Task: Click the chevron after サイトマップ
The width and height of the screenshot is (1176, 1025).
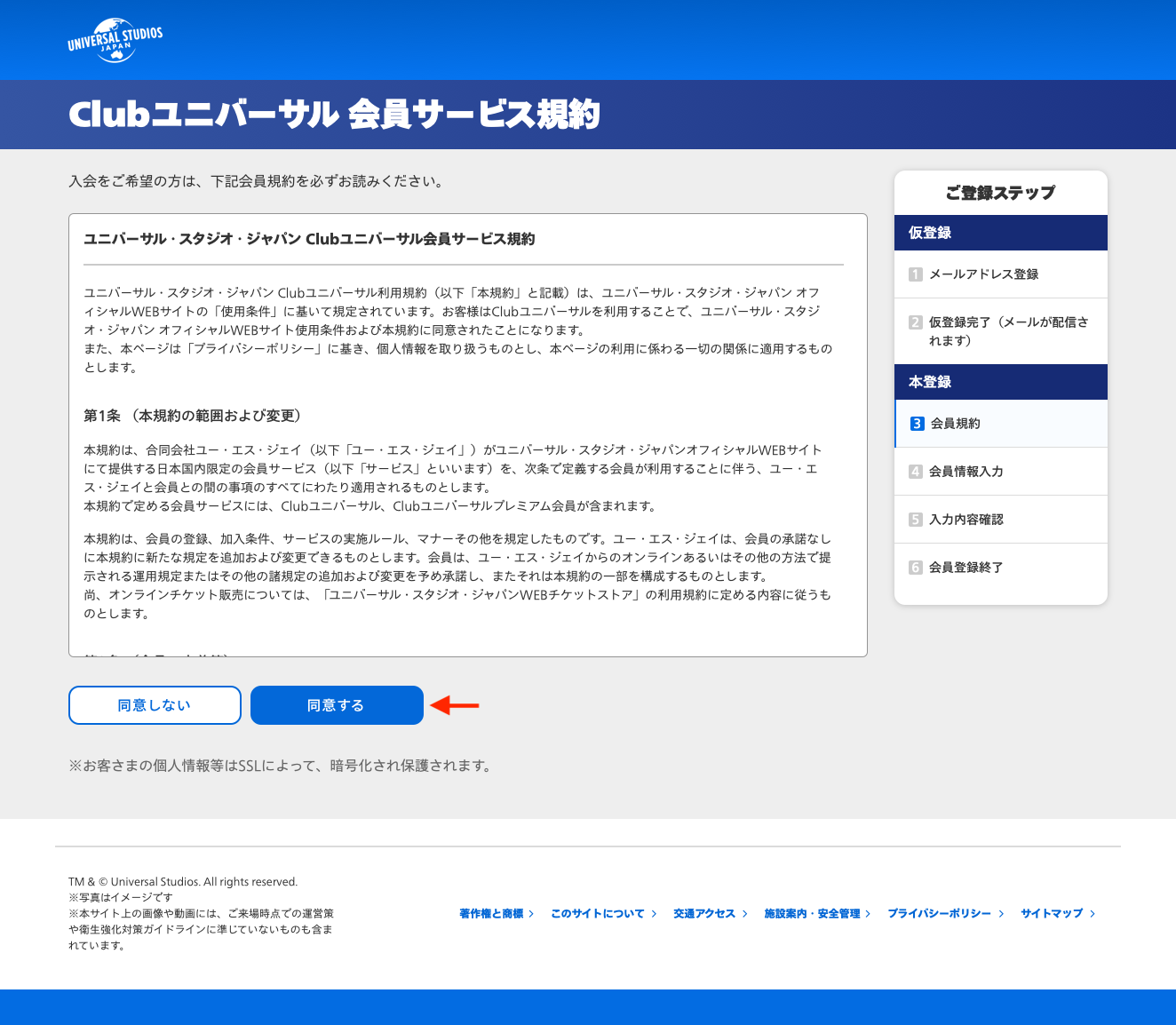Action: [x=1093, y=913]
